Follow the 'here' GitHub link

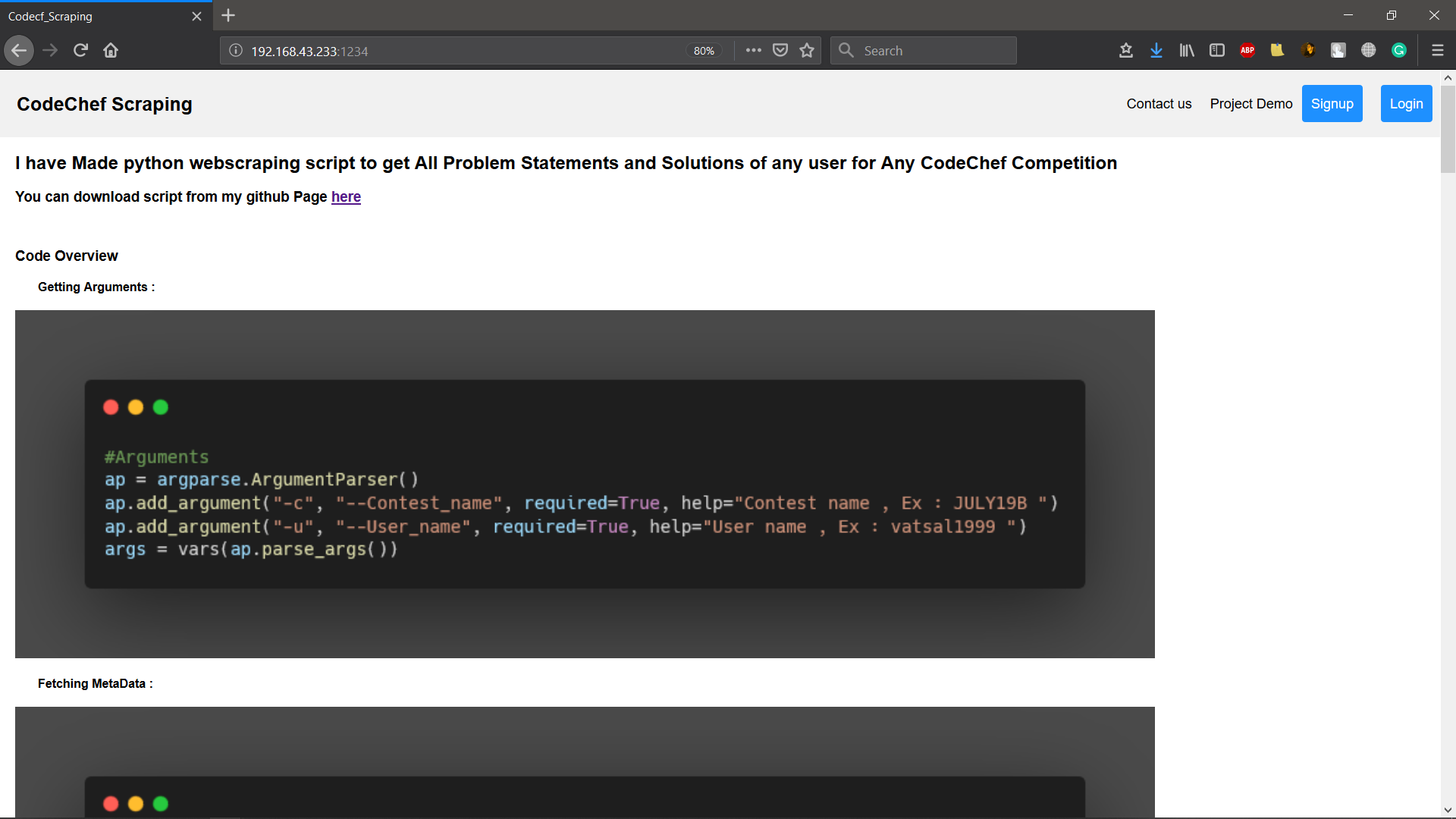click(346, 197)
